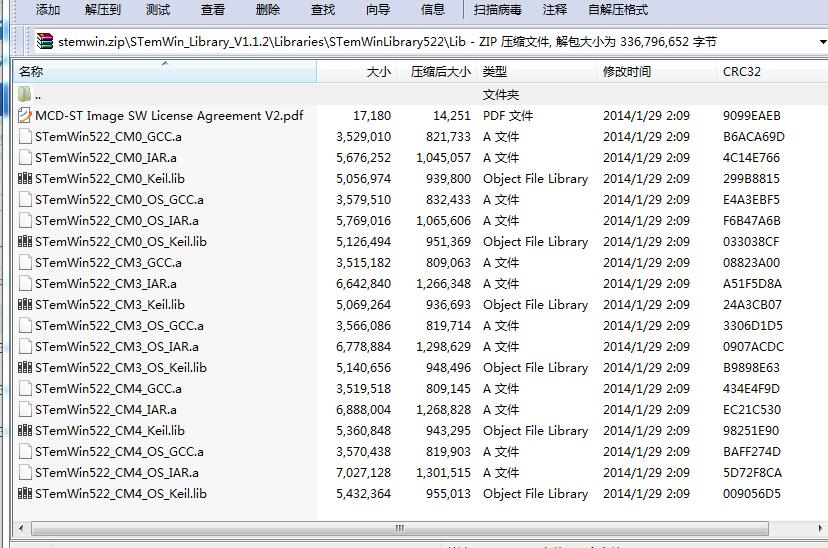
Task: Click the parent folder icon beside ..
Action: pyautogui.click(x=25, y=95)
